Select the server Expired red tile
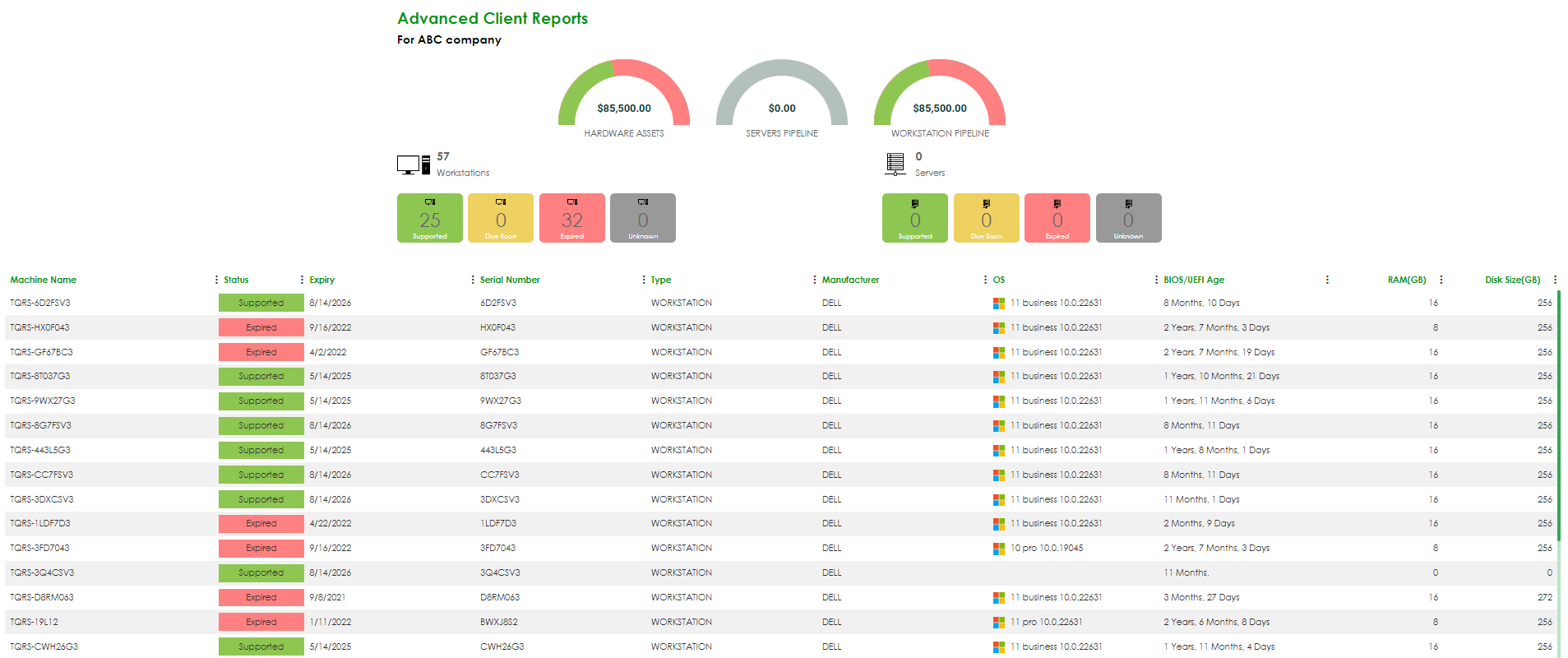This screenshot has height=658, width=1568. pos(1057,218)
